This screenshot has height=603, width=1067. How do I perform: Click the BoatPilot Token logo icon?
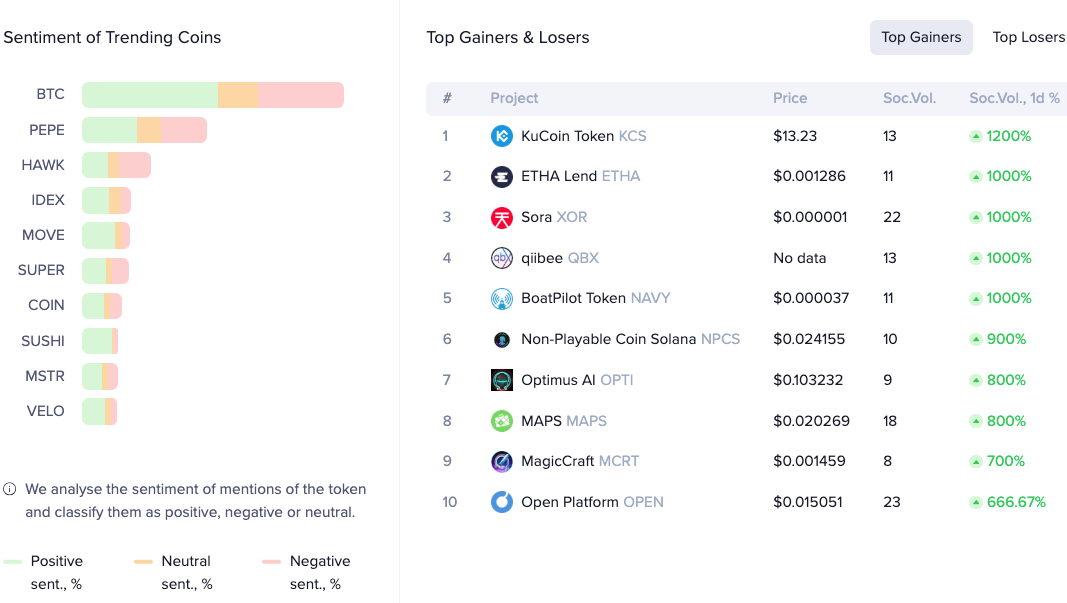tap(502, 298)
